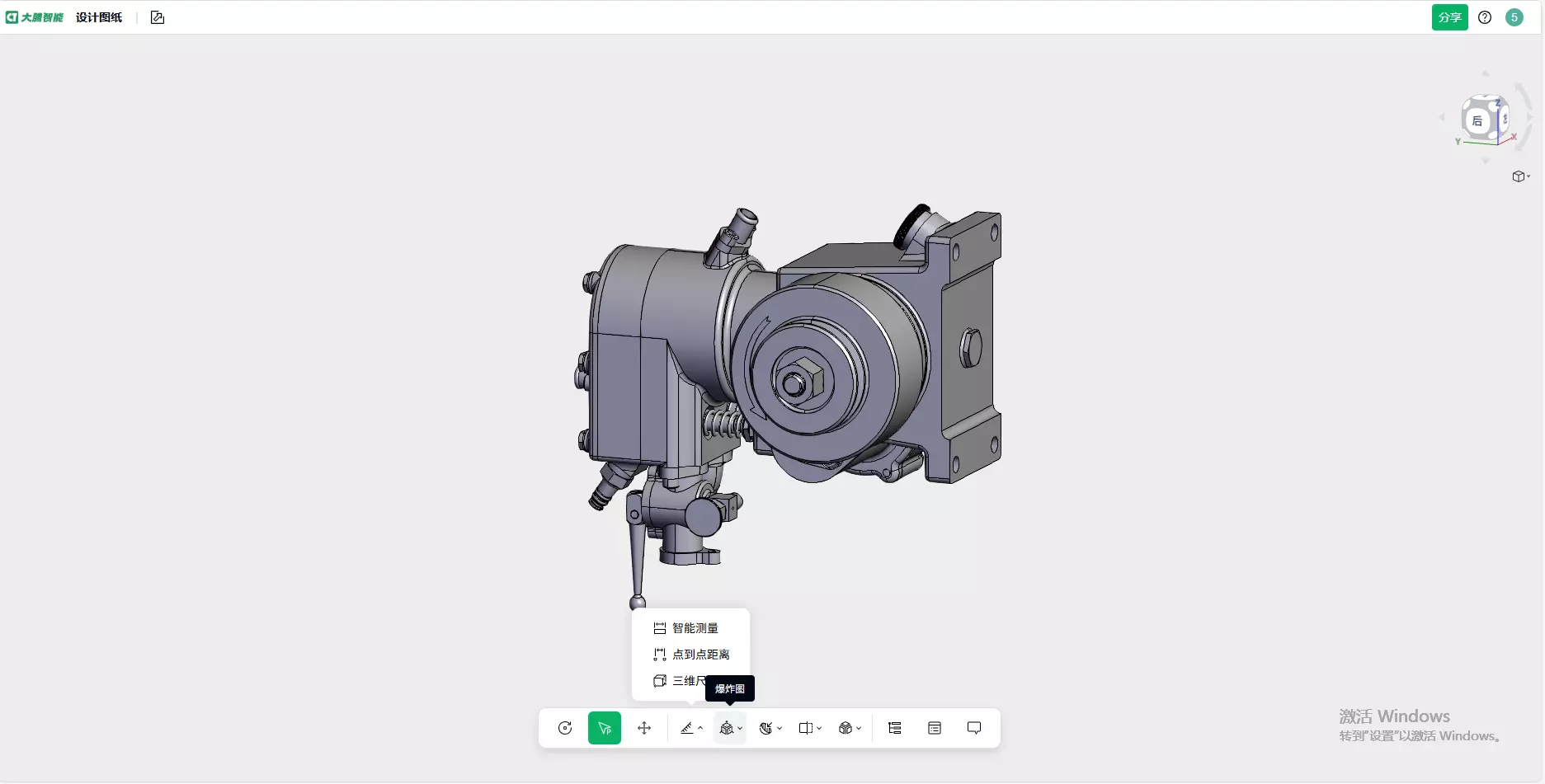This screenshot has width=1545, height=784.
Task: Click the 后 face on the view cube
Action: pyautogui.click(x=1479, y=120)
